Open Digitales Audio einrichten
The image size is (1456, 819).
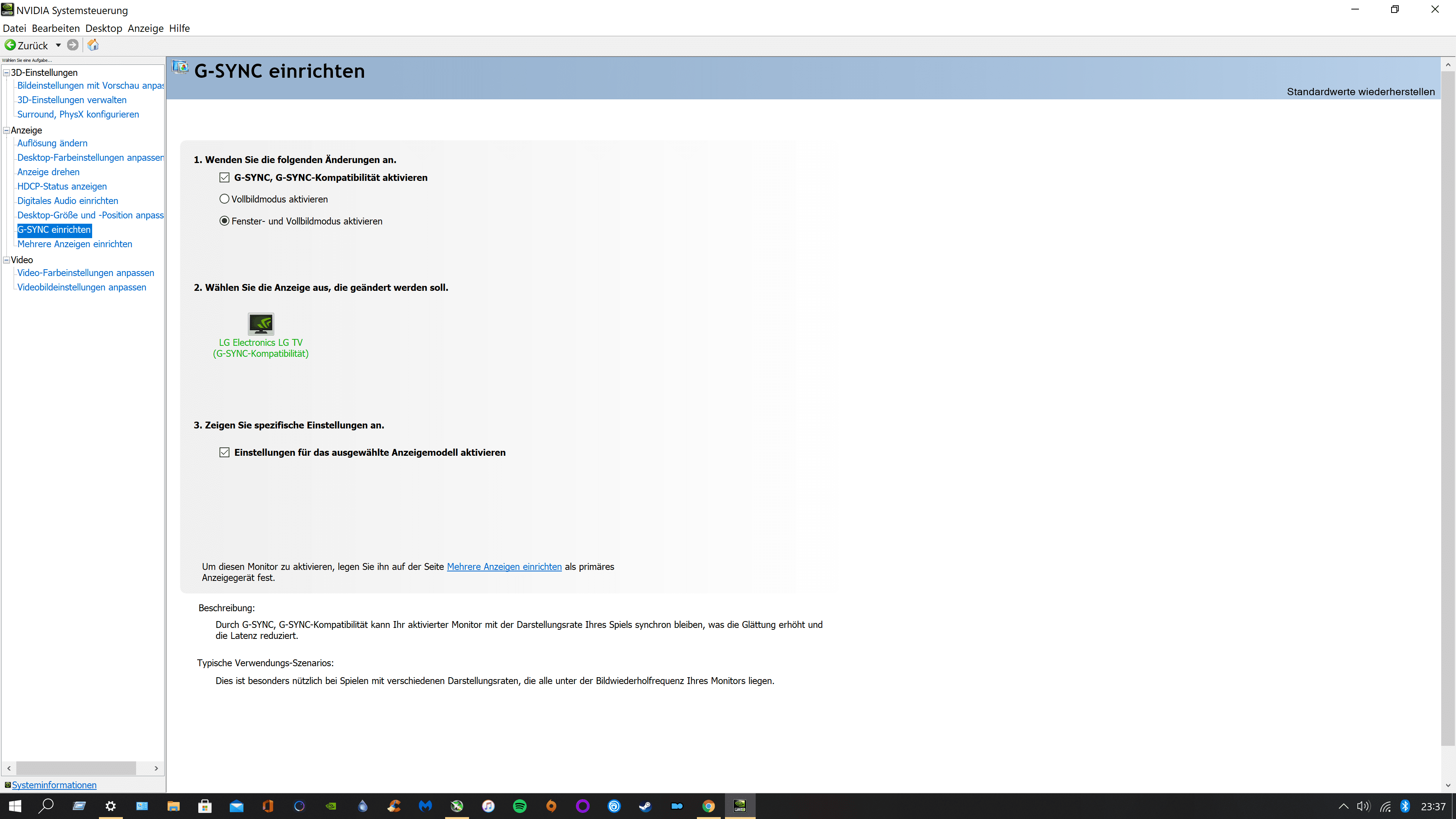[68, 201]
